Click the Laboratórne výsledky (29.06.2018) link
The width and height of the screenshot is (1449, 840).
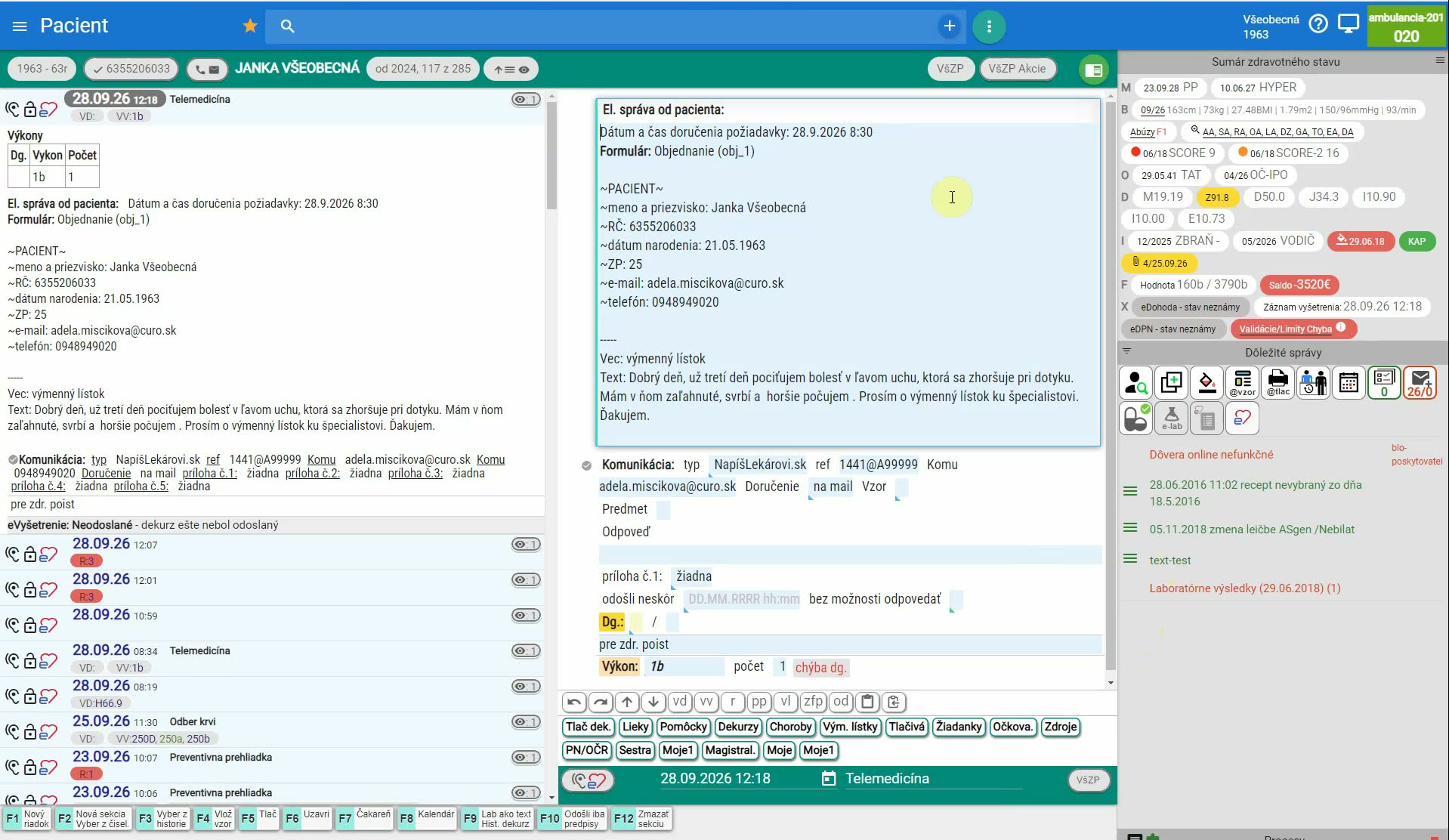pos(1244,588)
